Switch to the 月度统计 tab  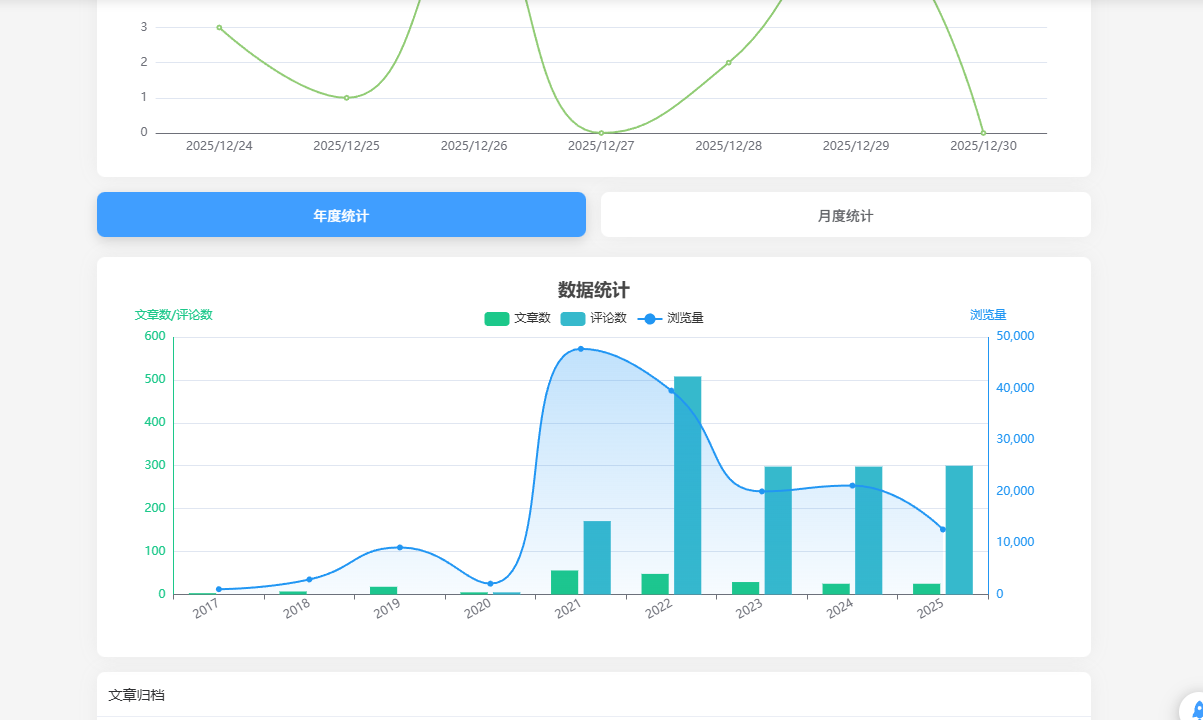845,214
